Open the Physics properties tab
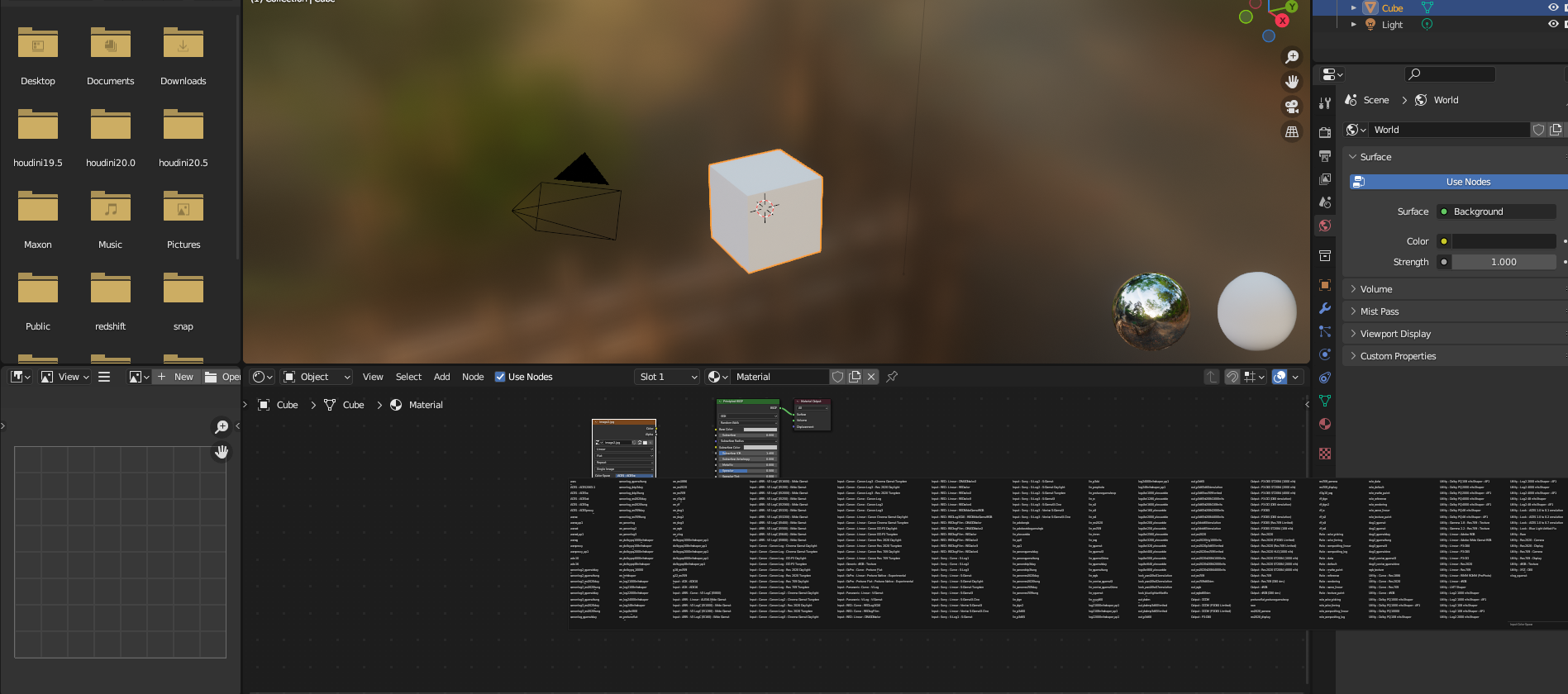1568x694 pixels. pyautogui.click(x=1325, y=354)
